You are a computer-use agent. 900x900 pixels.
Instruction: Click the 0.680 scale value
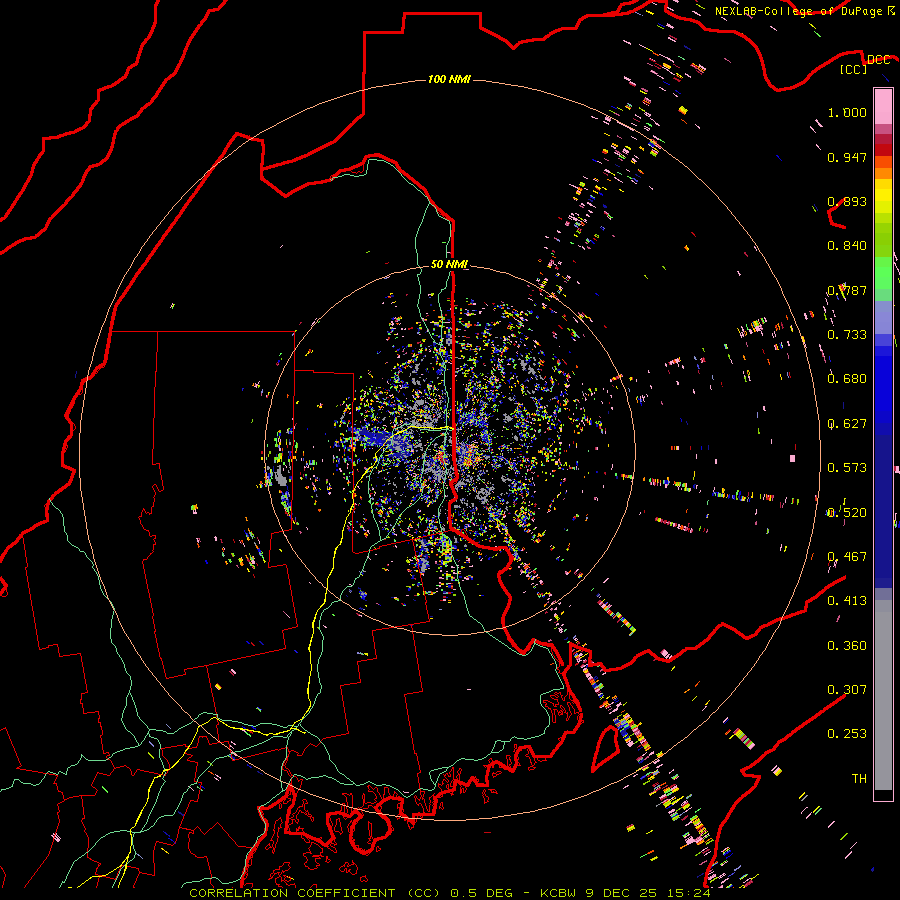[x=847, y=379]
